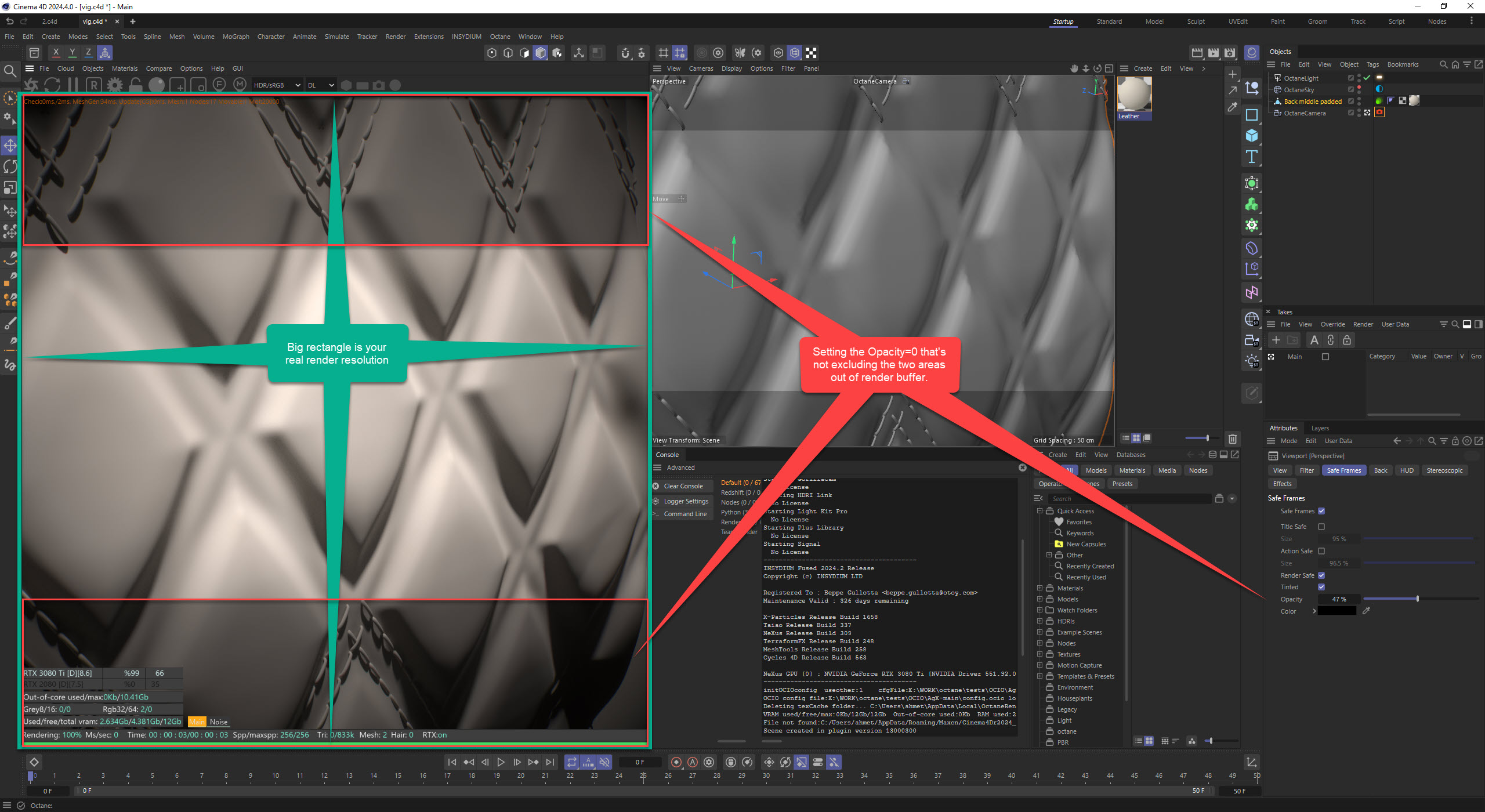Screen dimensions: 1485x812
Task: Select the Move tool in left toolbar
Action: [x=10, y=145]
